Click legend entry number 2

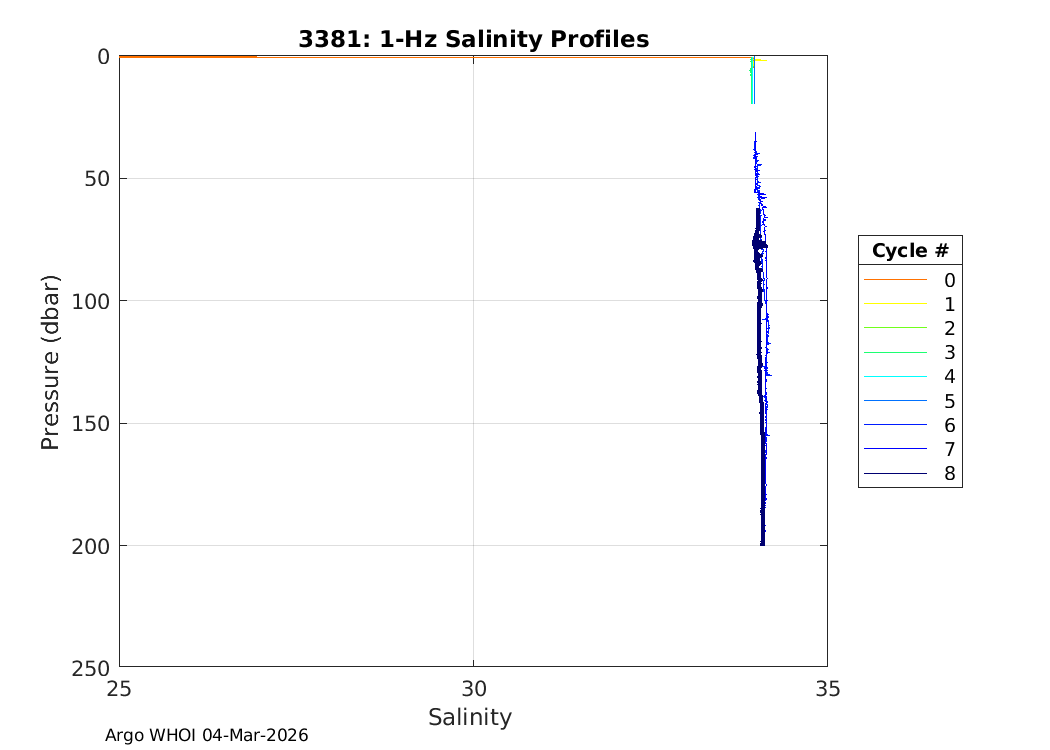[949, 329]
